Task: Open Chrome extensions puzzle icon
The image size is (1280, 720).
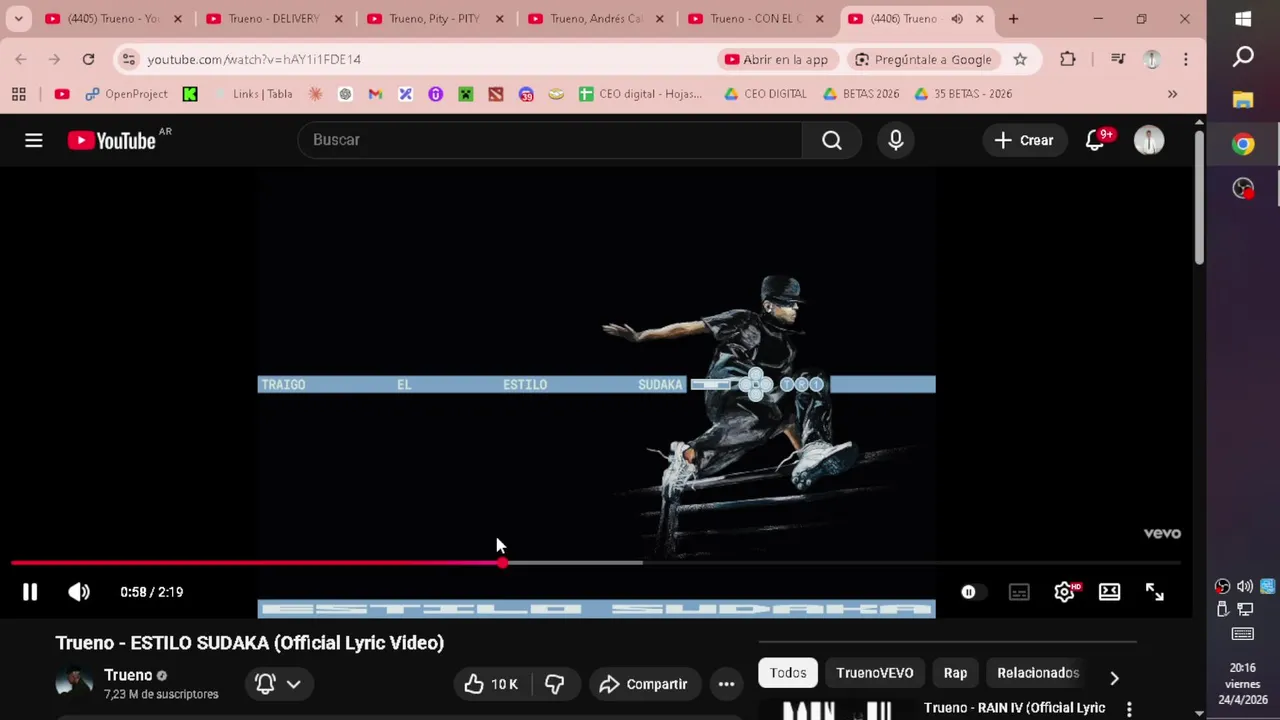Action: pyautogui.click(x=1067, y=59)
